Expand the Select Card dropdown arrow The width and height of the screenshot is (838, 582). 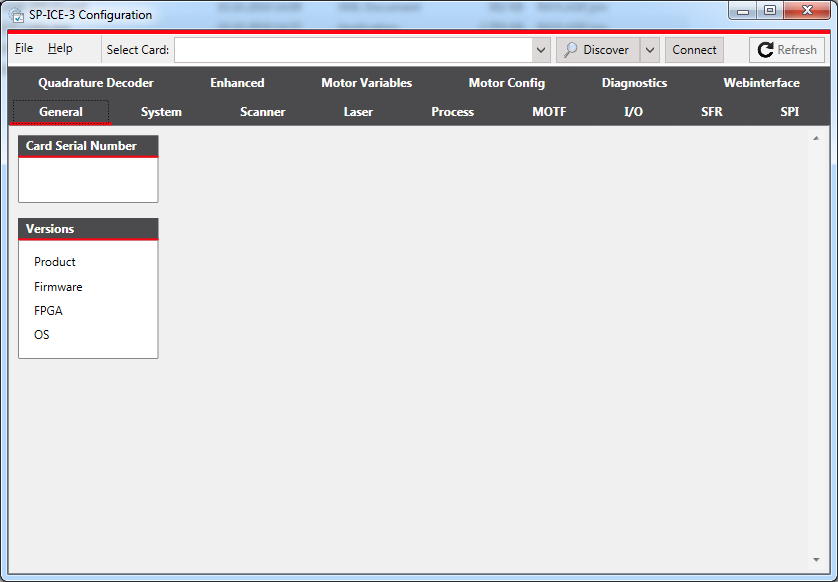[541, 50]
